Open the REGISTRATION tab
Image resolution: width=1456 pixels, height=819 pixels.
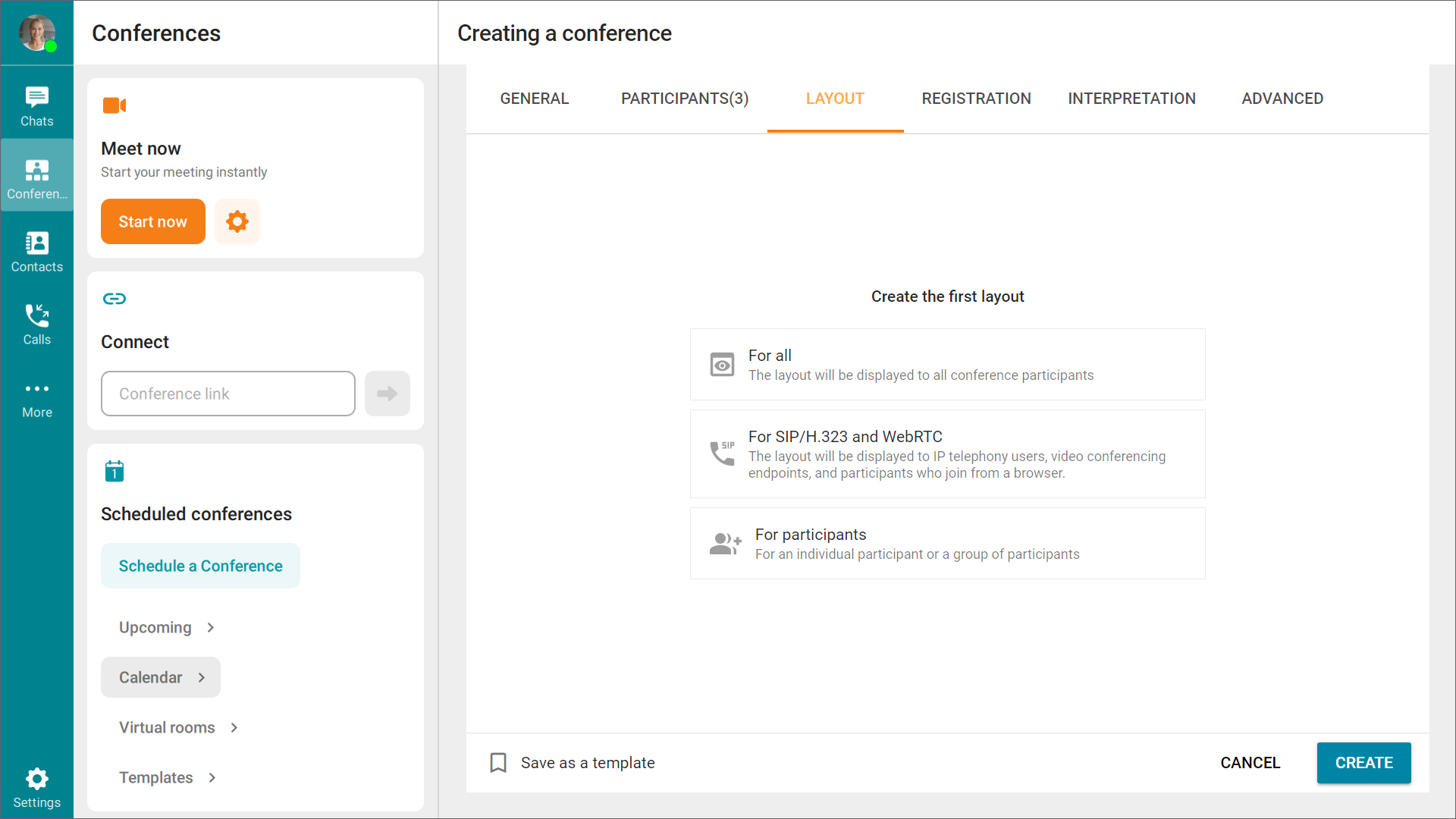pyautogui.click(x=977, y=99)
